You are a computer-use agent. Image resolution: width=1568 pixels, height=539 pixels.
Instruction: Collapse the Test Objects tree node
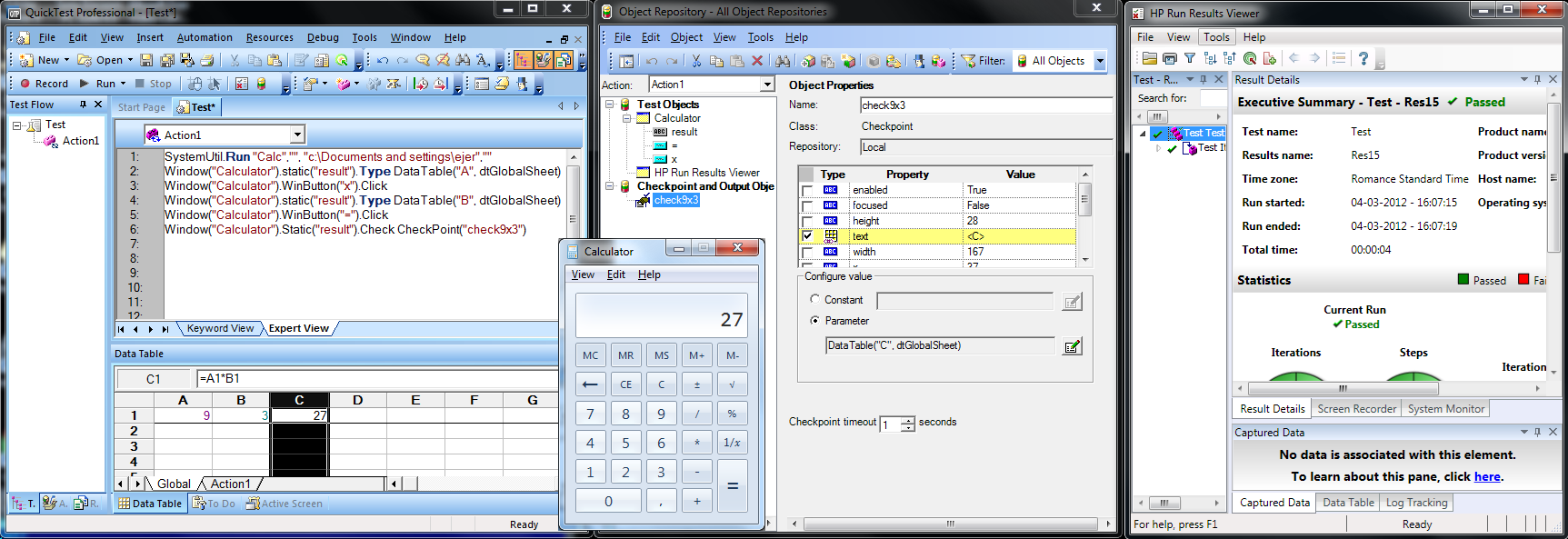coord(611,105)
